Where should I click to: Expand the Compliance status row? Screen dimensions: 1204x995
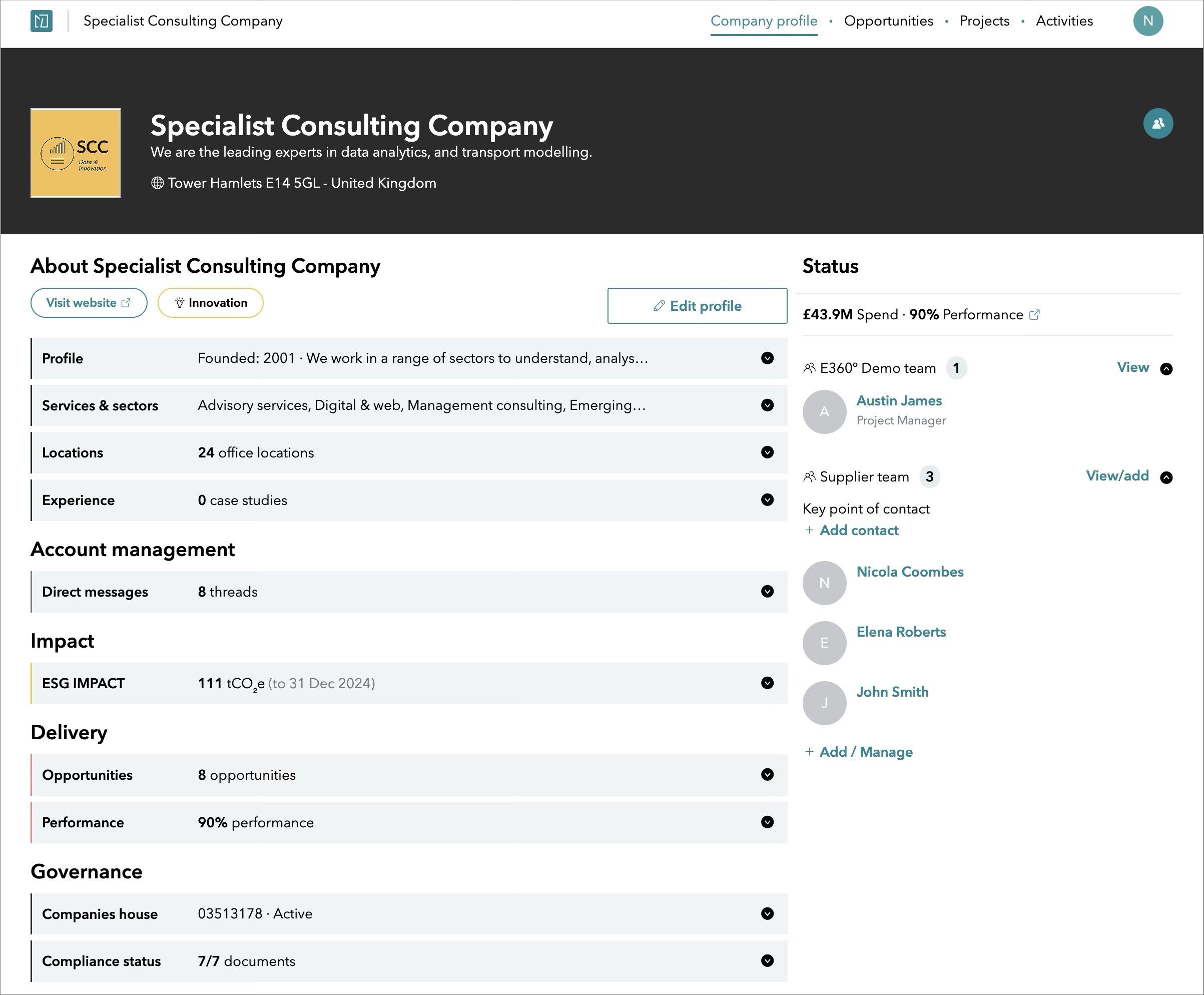tap(767, 960)
